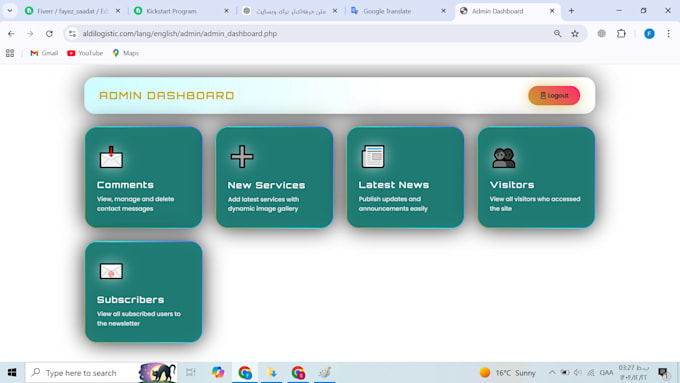The height and width of the screenshot is (383, 680).
Task: Open the Windows Start menu
Action: pyautogui.click(x=12, y=373)
